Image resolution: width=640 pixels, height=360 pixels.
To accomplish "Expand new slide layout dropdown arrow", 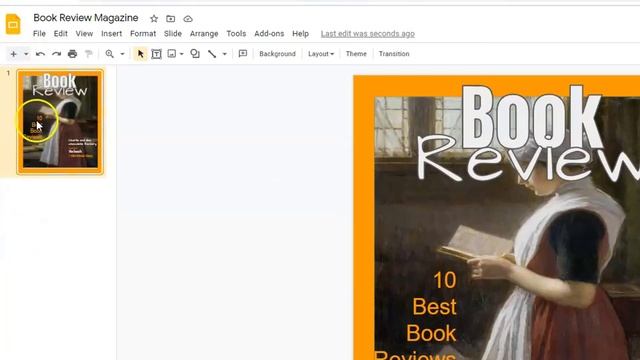I will tap(26, 54).
